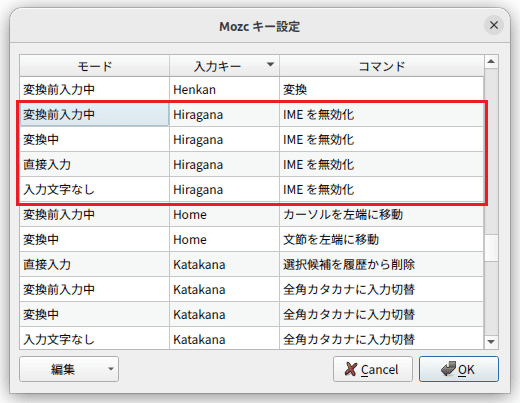This screenshot has height=403, width=520.
Task: Select 変換前入力中 mode in Home row
Action: click(x=95, y=214)
